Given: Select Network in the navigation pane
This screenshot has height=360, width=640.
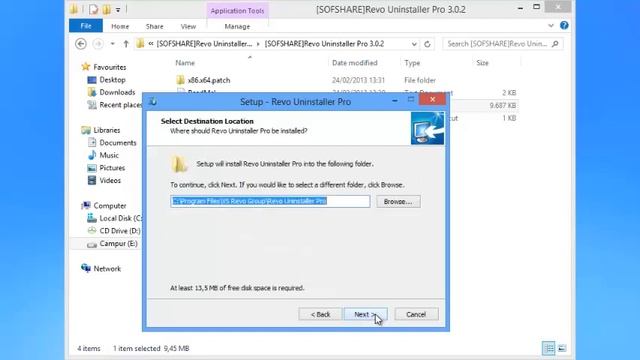Looking at the screenshot, I should [x=107, y=269].
